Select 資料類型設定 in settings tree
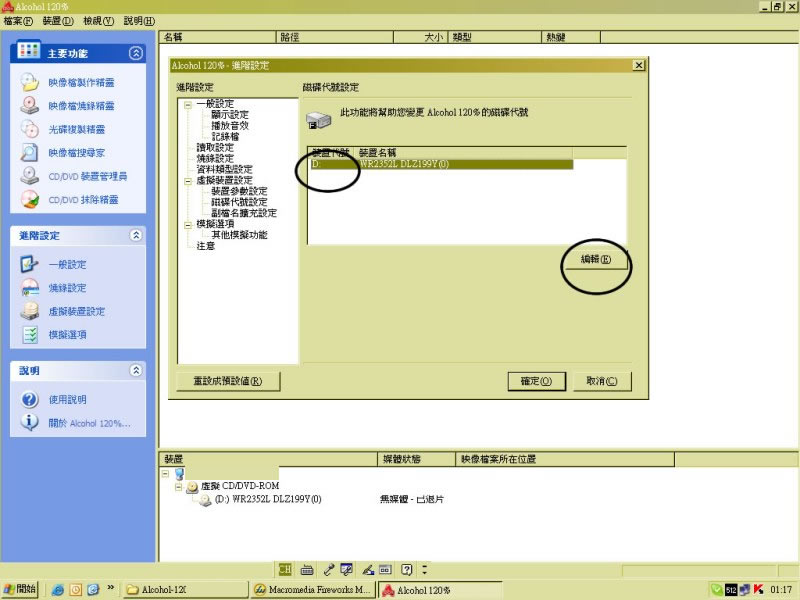 (224, 169)
